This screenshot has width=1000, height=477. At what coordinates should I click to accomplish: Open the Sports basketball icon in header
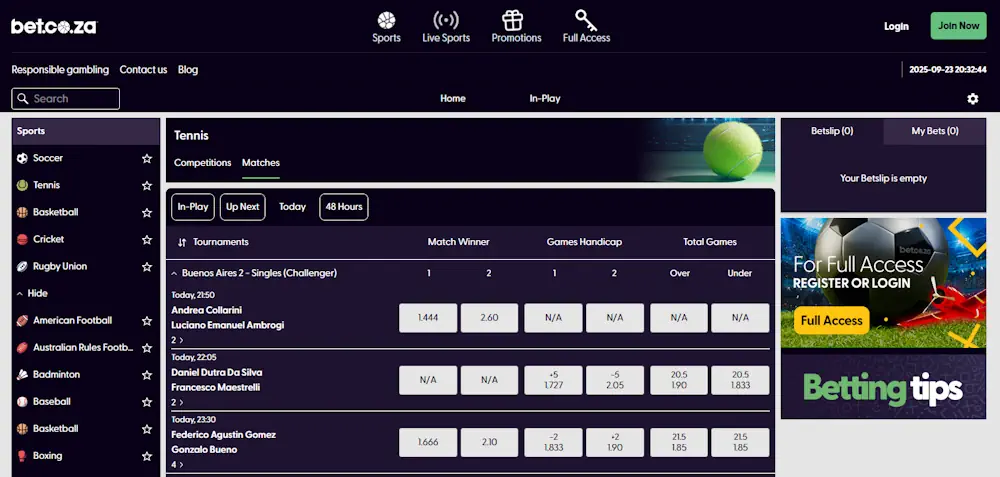[386, 20]
